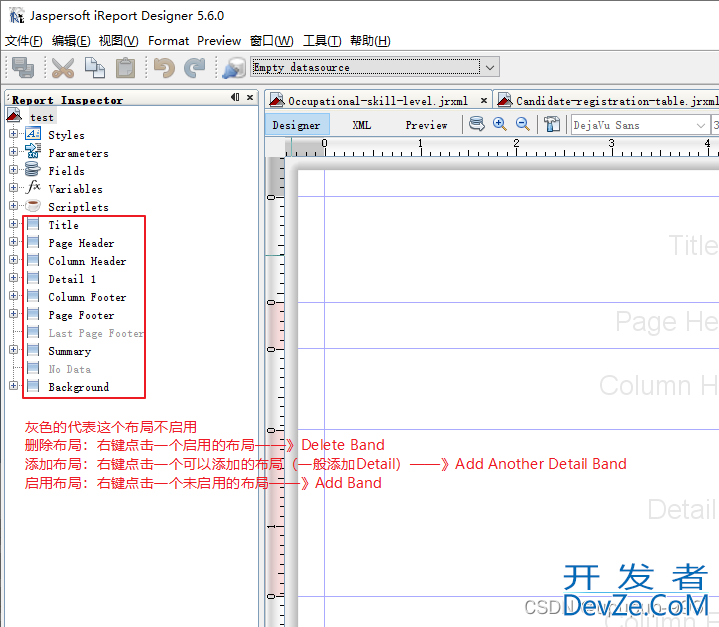The width and height of the screenshot is (719, 627).
Task: Select the Detail 1 tree item
Action: point(72,279)
